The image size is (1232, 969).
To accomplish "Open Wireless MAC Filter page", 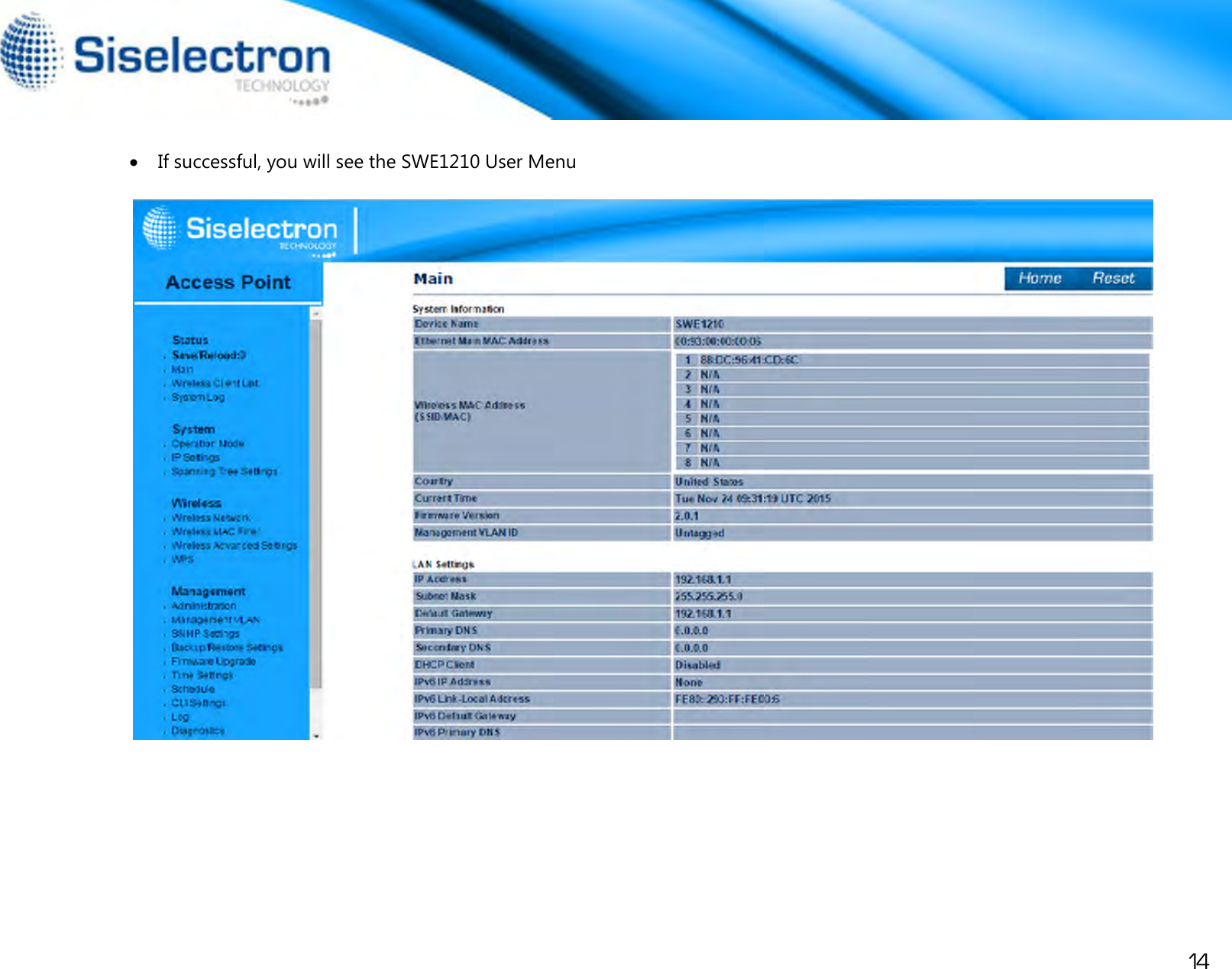I will [x=215, y=531].
